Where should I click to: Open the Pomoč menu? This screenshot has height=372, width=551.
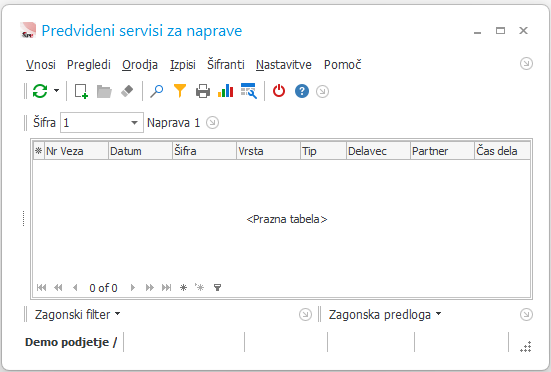(343, 65)
